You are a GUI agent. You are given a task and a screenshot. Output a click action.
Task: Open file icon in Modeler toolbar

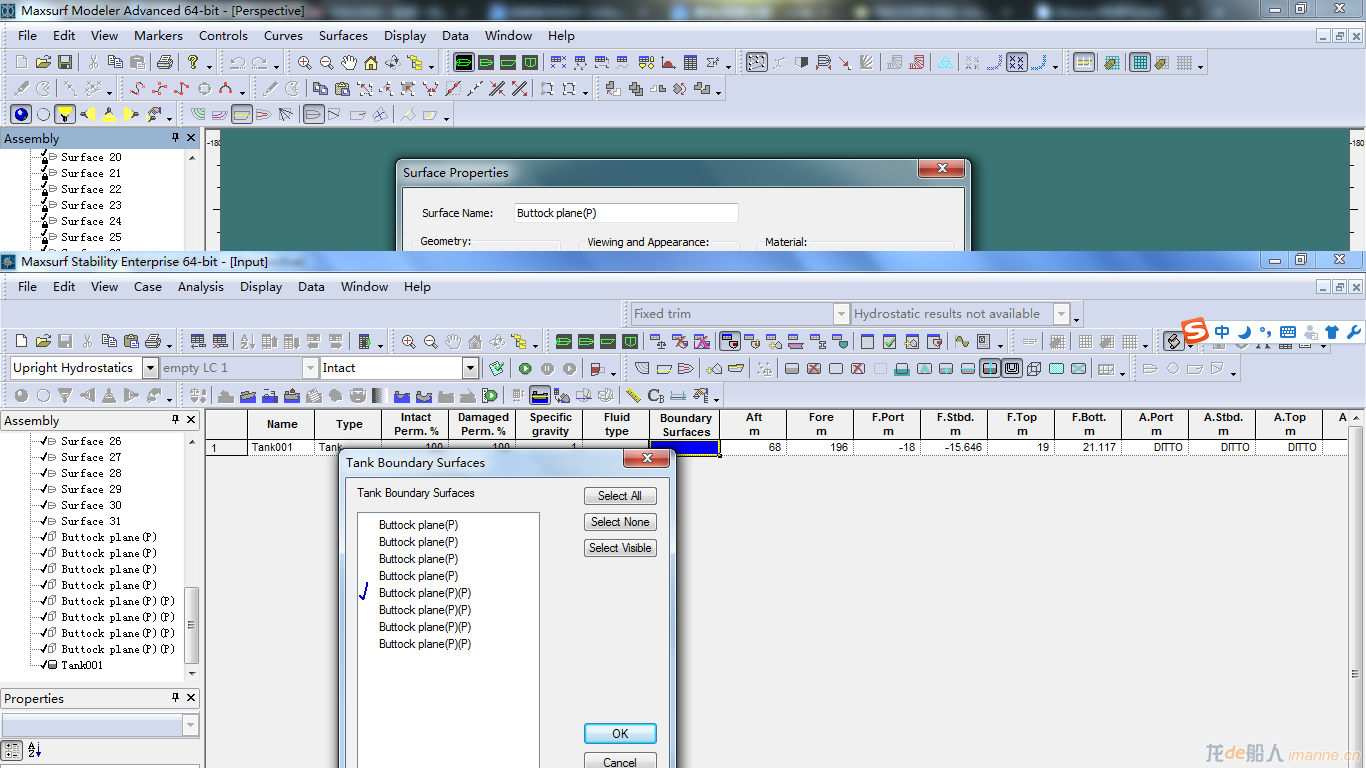pos(43,62)
